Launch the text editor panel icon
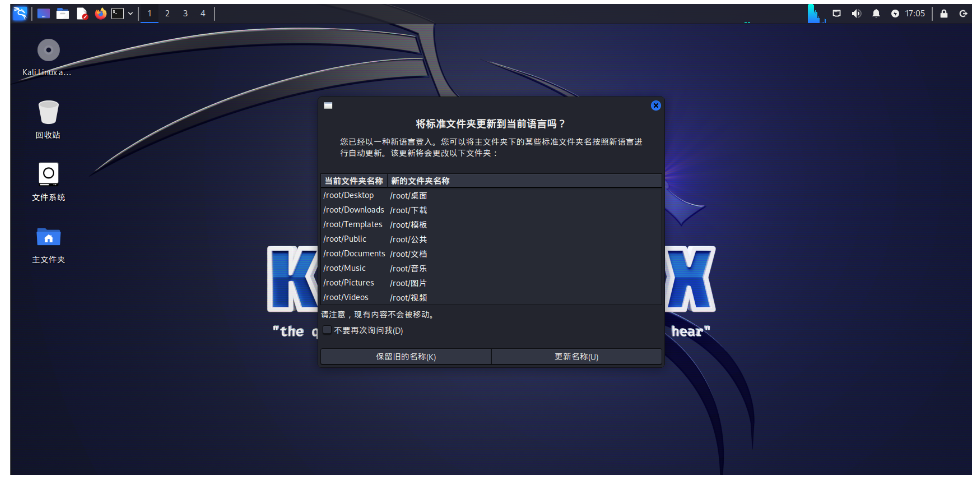978x480 pixels. 81,13
